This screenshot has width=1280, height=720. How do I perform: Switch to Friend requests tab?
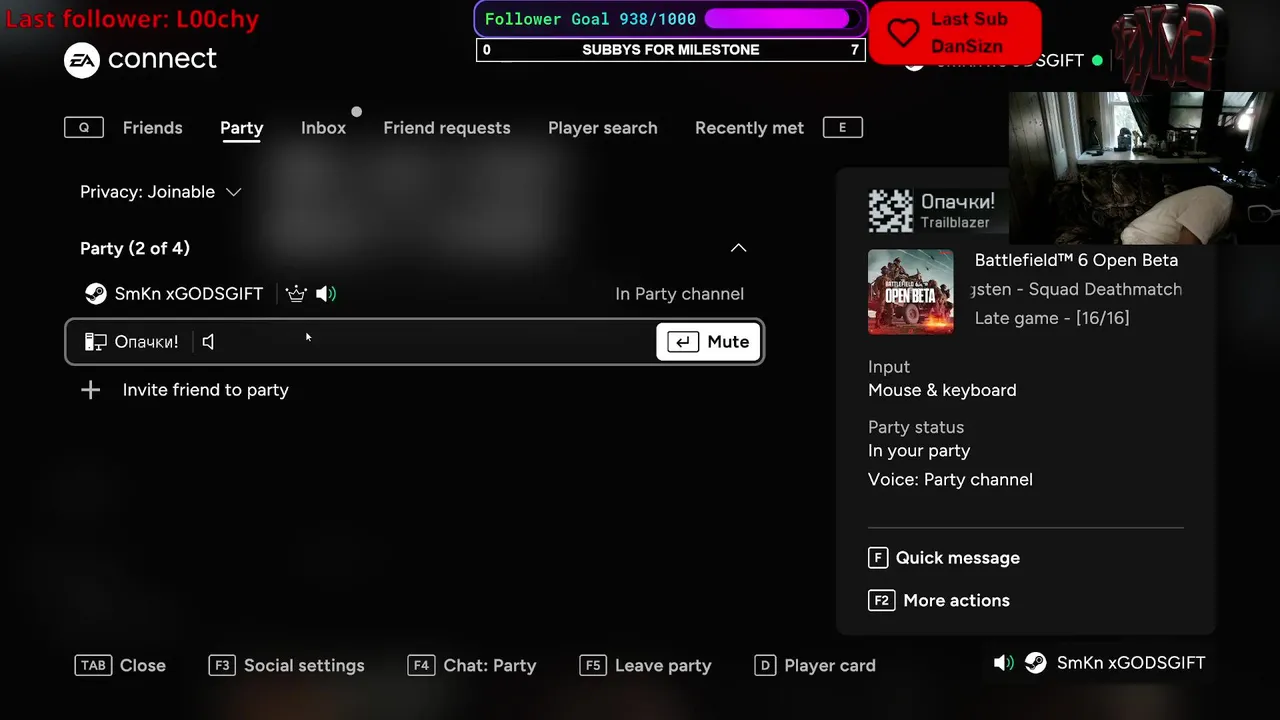(x=447, y=128)
